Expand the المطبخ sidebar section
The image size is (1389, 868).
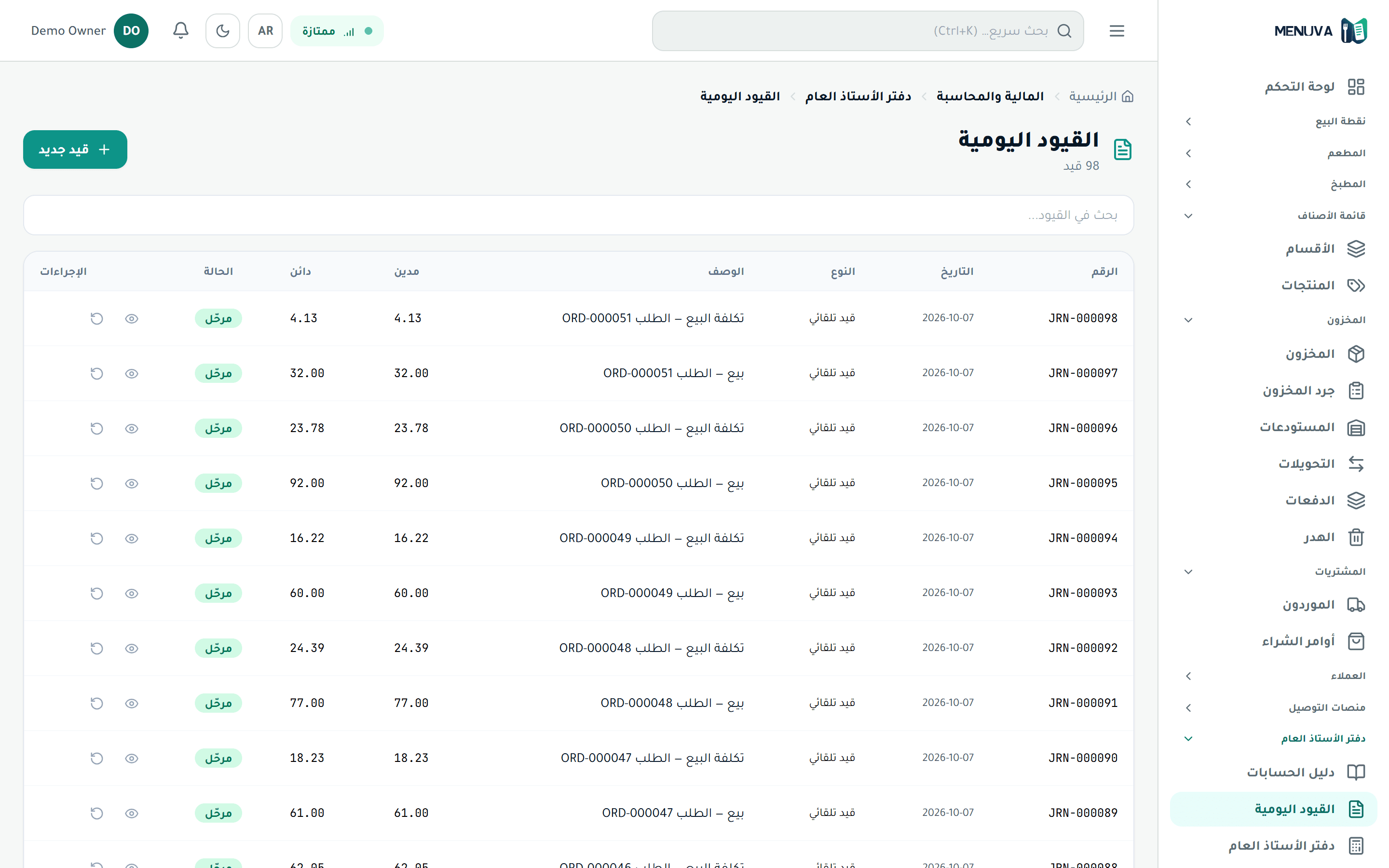point(1273,184)
